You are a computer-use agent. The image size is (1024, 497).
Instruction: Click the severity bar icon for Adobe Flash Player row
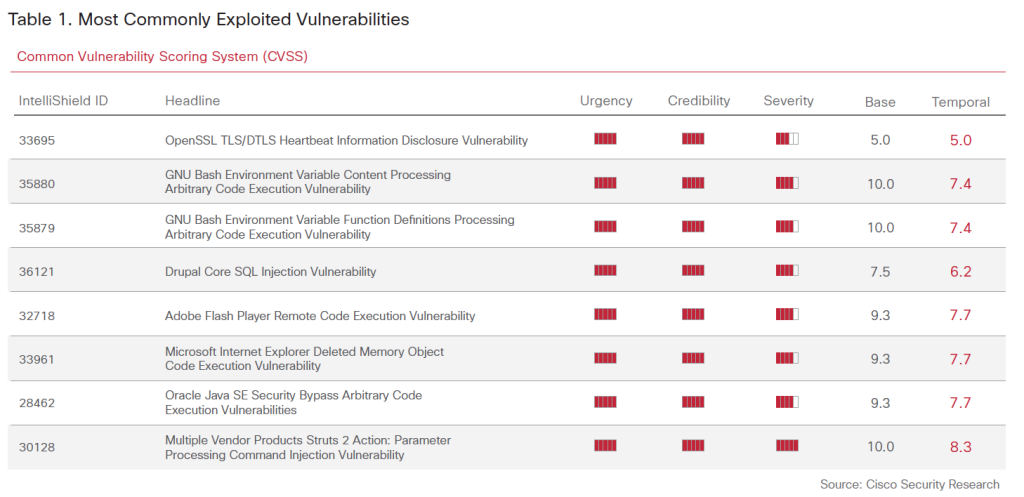point(787,314)
